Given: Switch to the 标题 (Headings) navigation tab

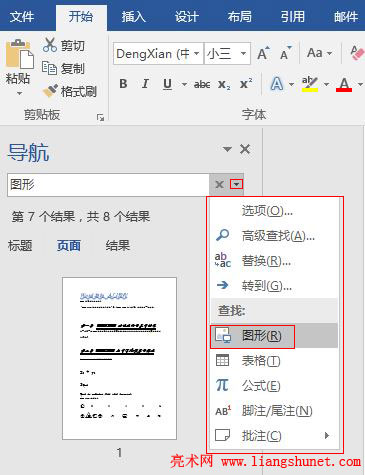Looking at the screenshot, I should (x=20, y=246).
